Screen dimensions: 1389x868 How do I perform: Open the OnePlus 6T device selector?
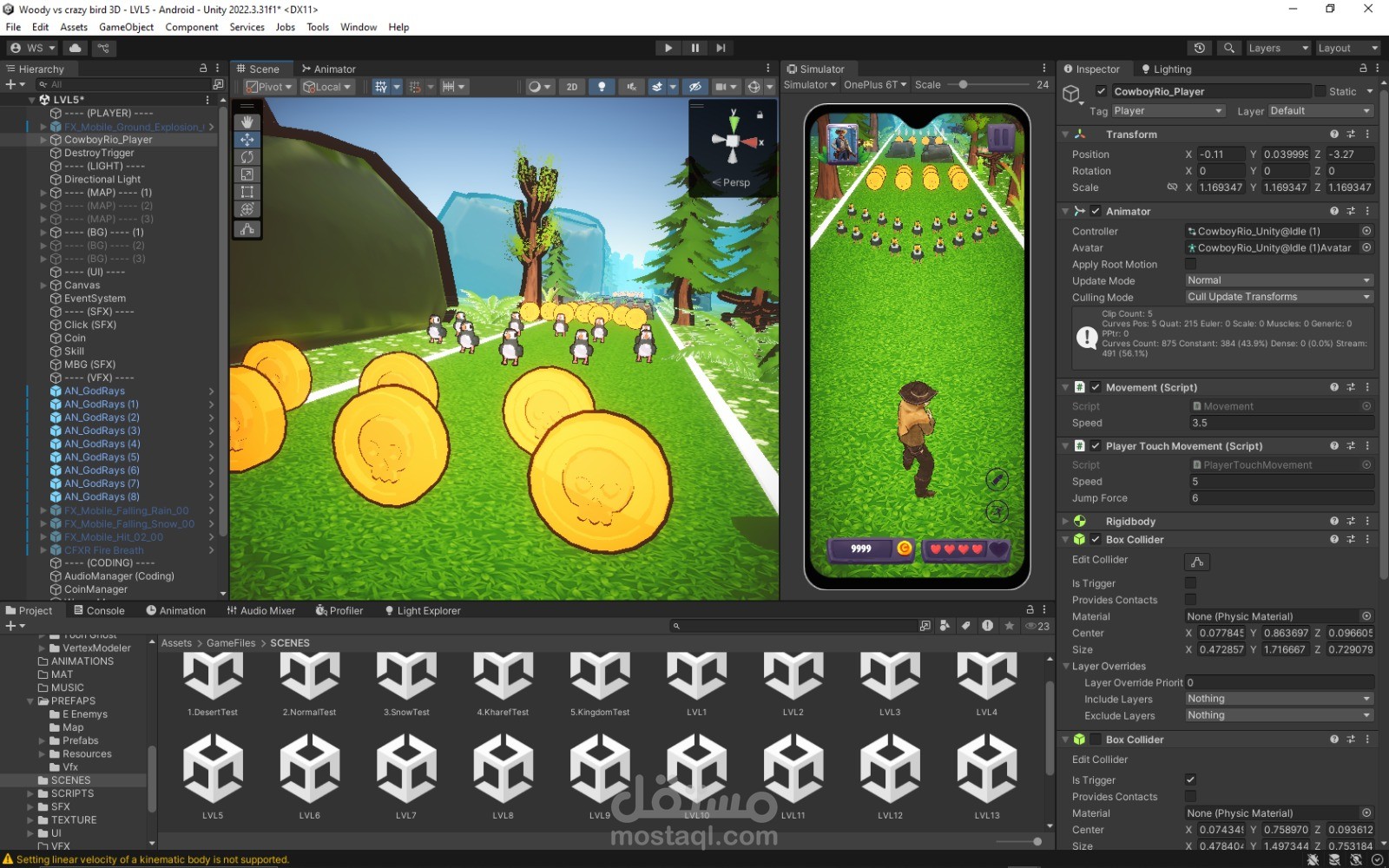[x=875, y=84]
